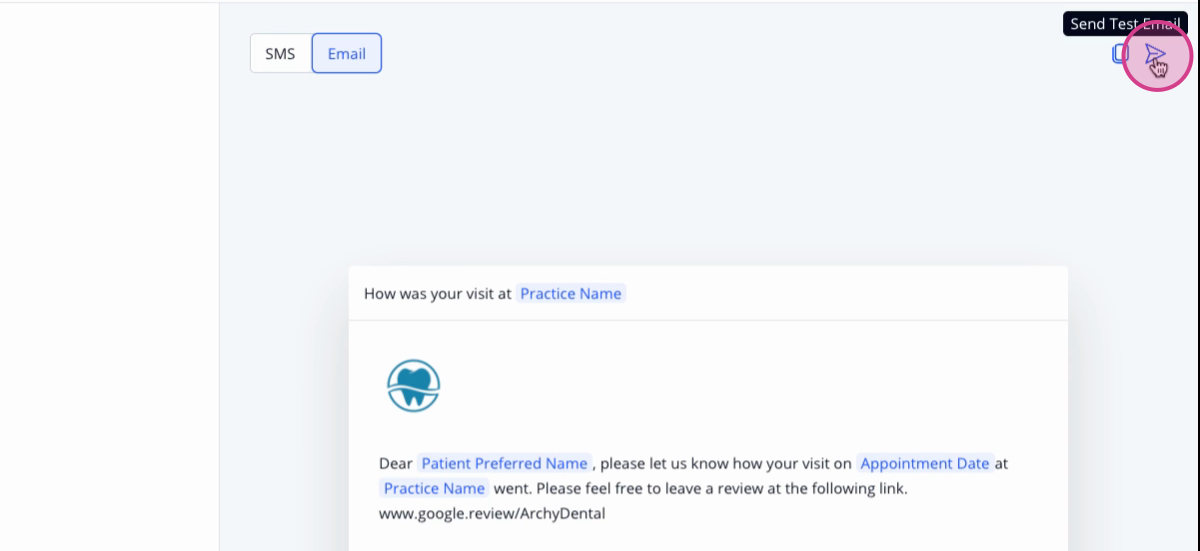Switch to the SMS tab
The height and width of the screenshot is (551, 1200).
(280, 54)
